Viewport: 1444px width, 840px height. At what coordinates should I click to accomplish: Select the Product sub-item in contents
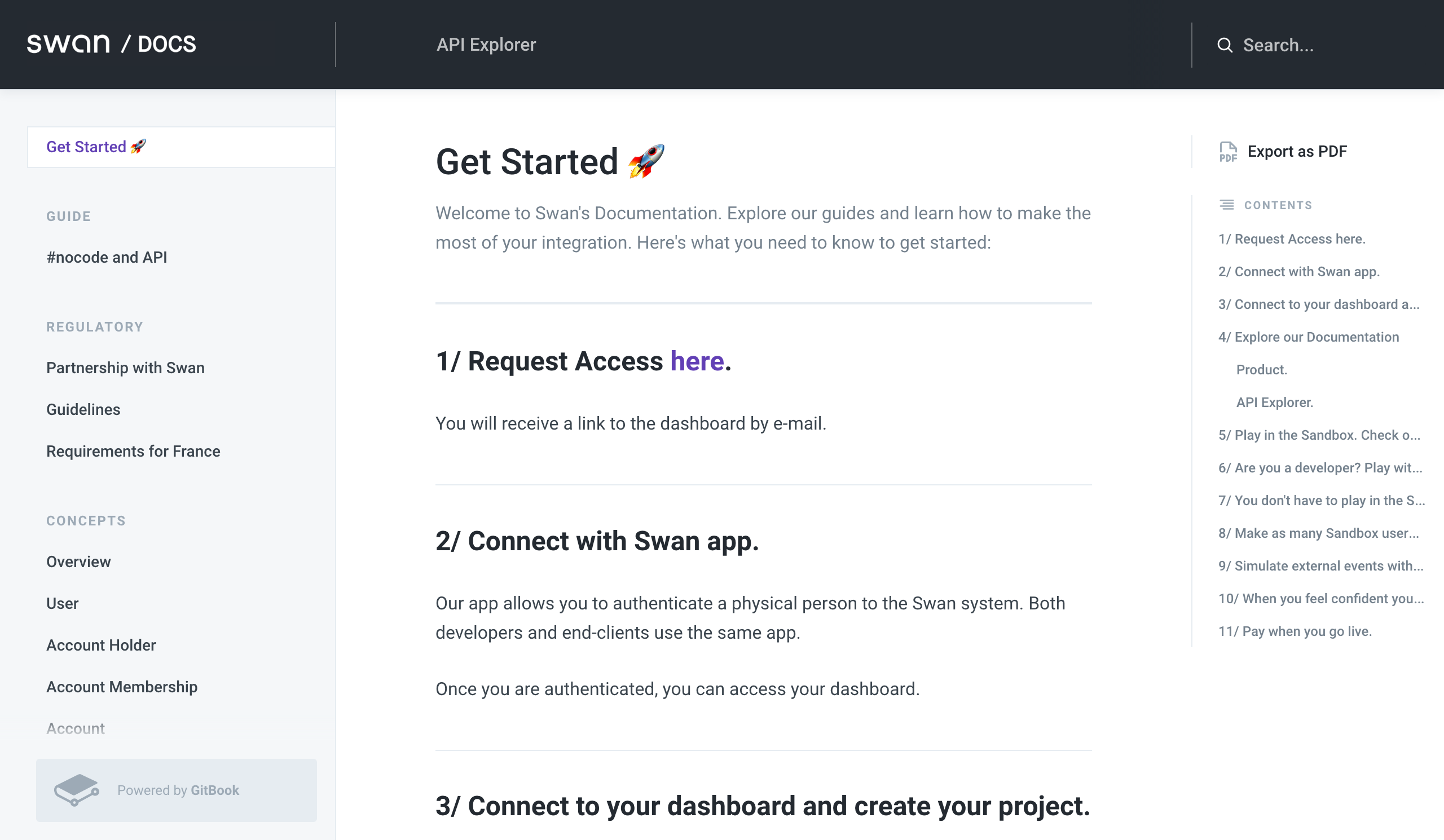pyautogui.click(x=1261, y=370)
